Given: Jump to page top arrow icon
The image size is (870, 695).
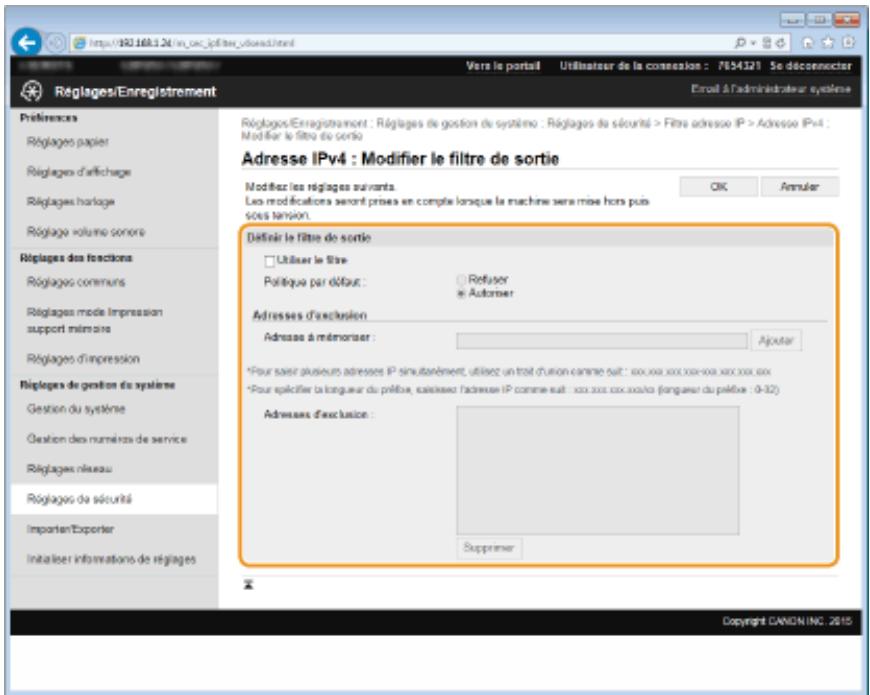Looking at the screenshot, I should [x=249, y=585].
